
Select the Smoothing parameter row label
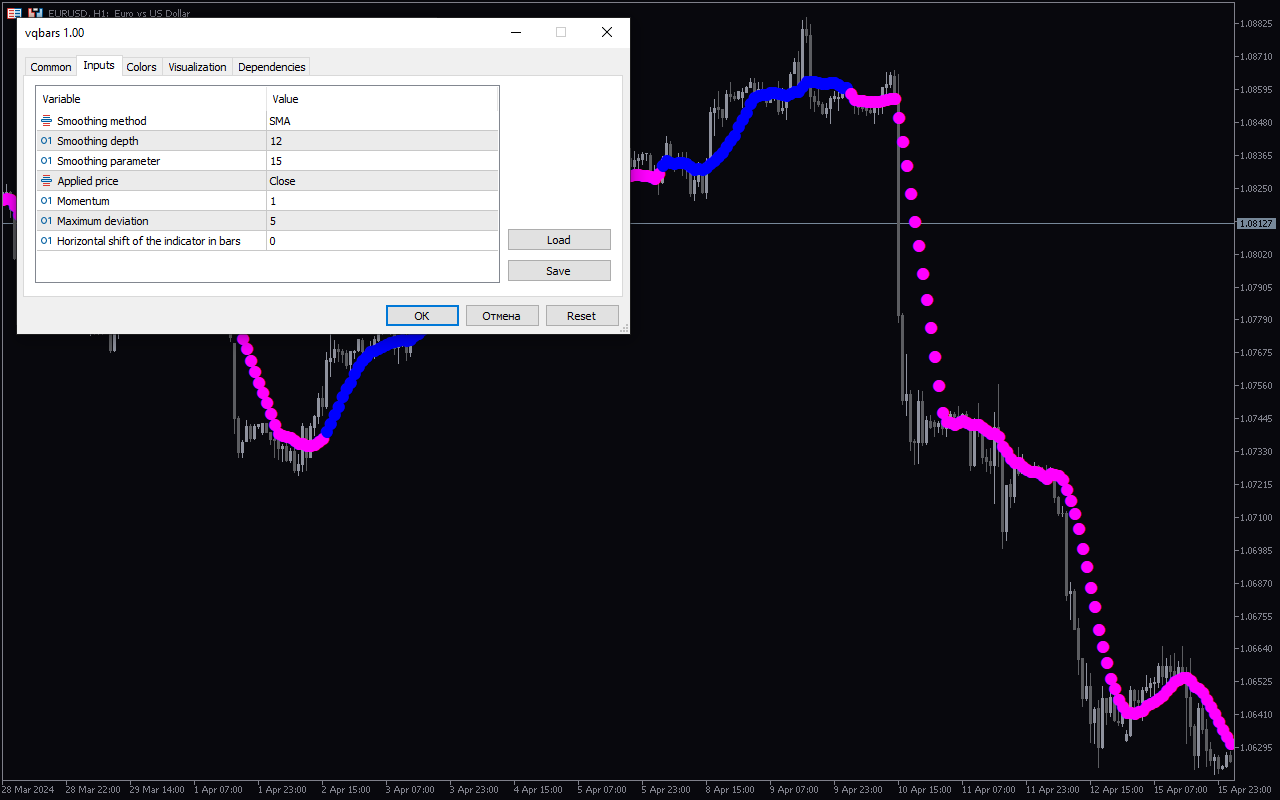click(x=108, y=161)
